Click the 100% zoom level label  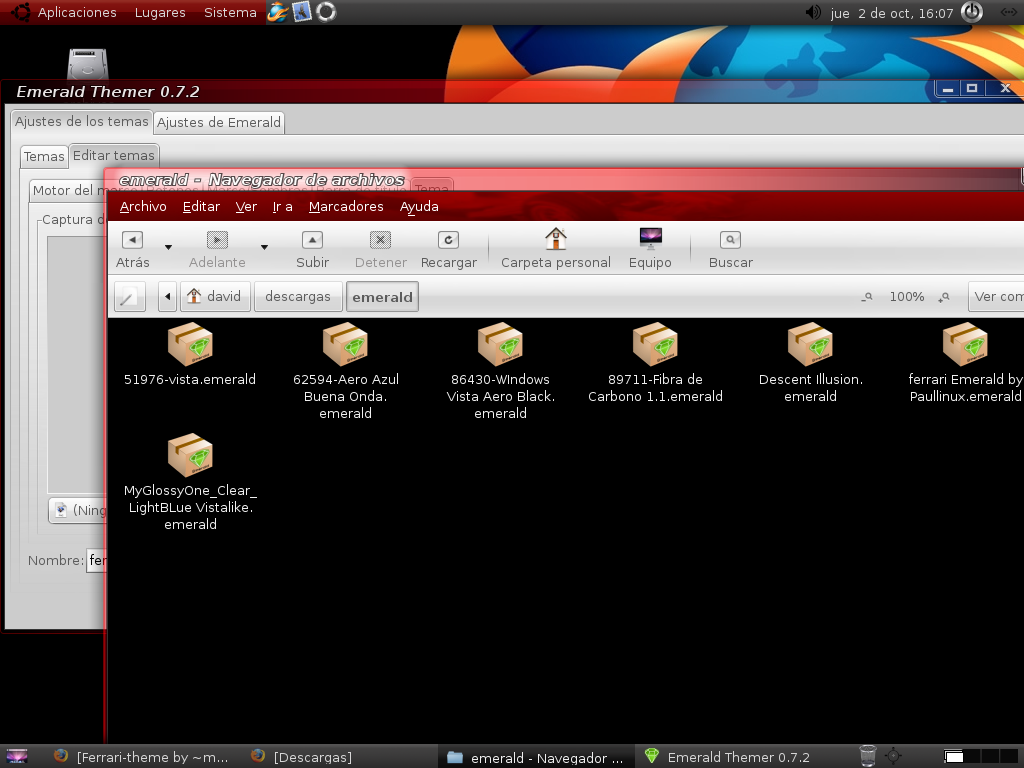(x=906, y=296)
